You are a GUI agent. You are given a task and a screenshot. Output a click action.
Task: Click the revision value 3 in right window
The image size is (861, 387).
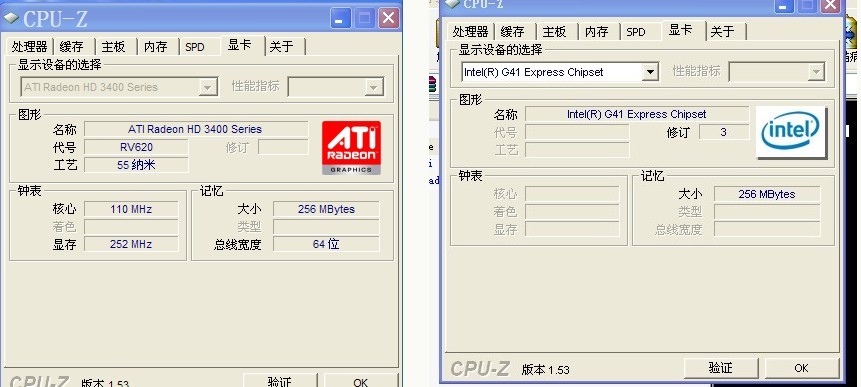pos(724,132)
